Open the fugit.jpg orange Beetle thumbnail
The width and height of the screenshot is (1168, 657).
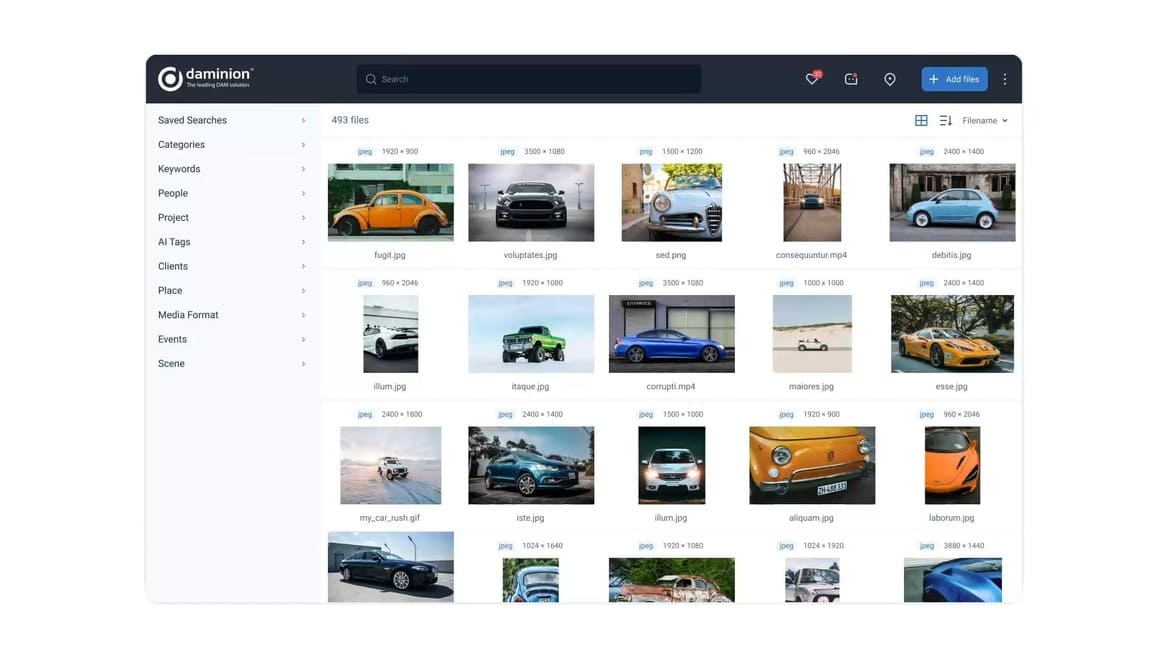(390, 202)
